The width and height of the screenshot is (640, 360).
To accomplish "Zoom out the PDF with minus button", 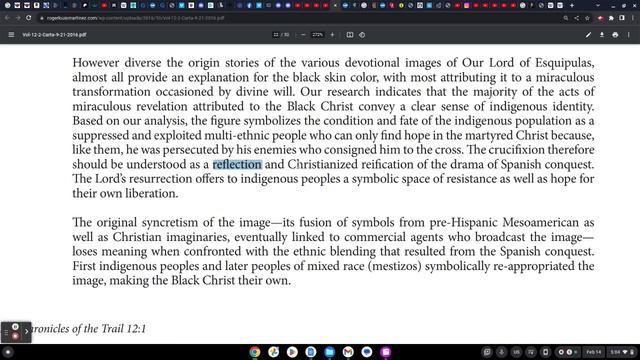I will coord(303,35).
